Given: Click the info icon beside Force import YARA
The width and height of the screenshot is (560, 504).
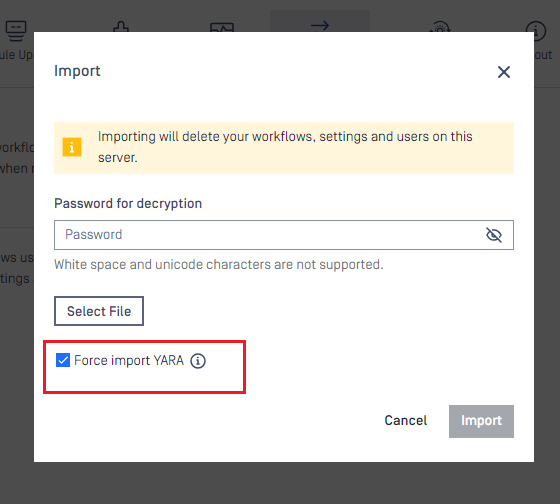Looking at the screenshot, I should [x=198, y=361].
